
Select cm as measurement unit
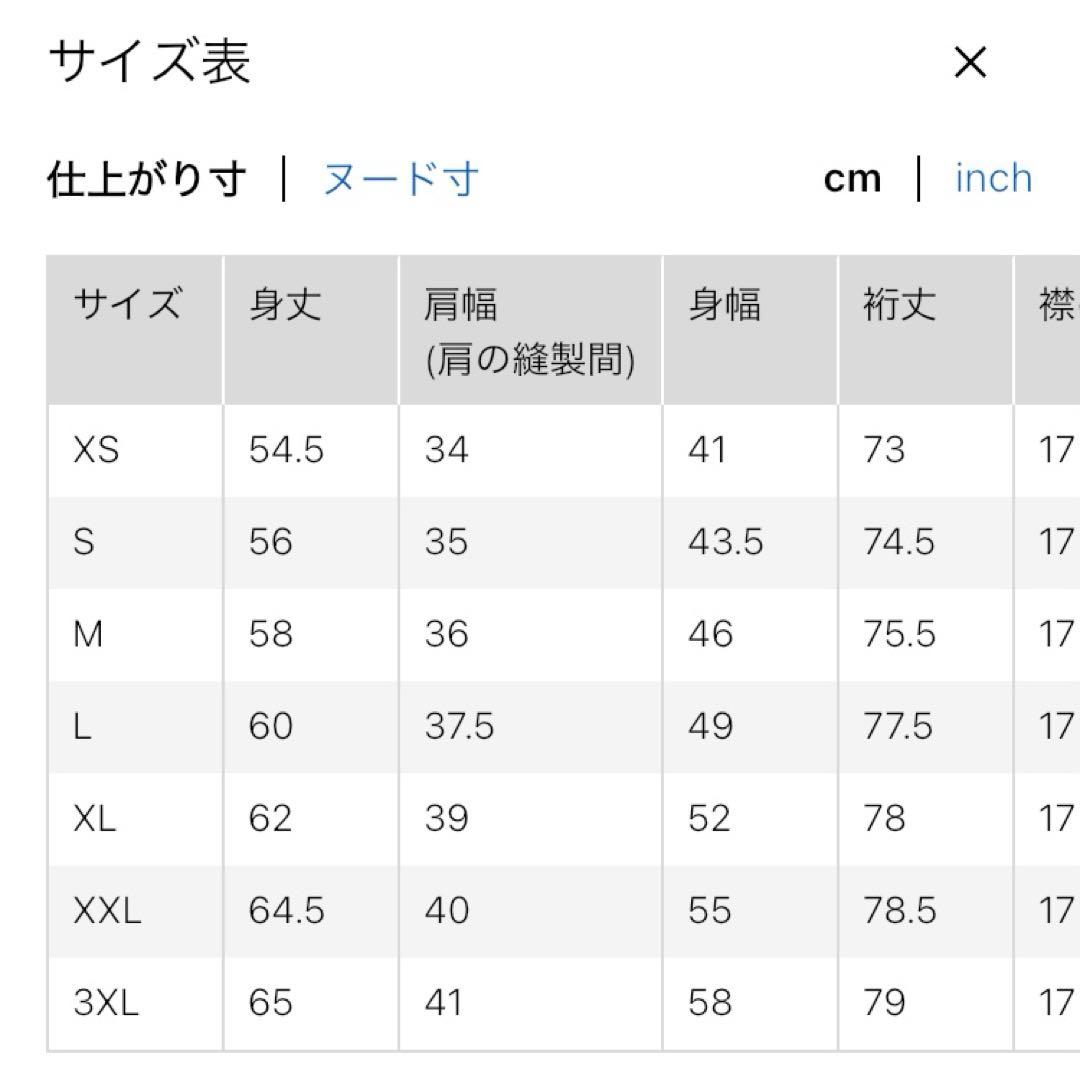pos(852,179)
